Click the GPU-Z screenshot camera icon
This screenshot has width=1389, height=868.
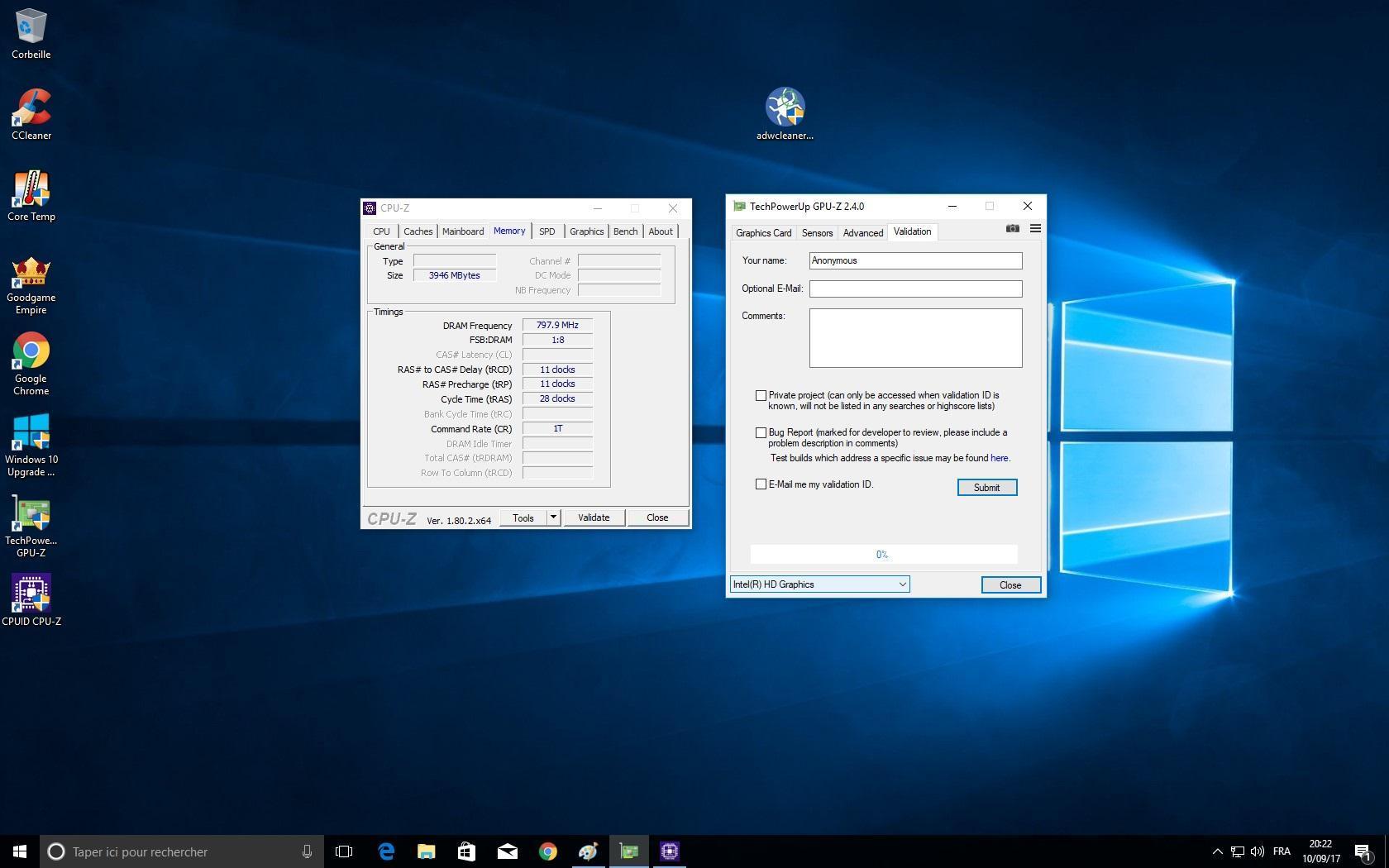coord(1012,229)
